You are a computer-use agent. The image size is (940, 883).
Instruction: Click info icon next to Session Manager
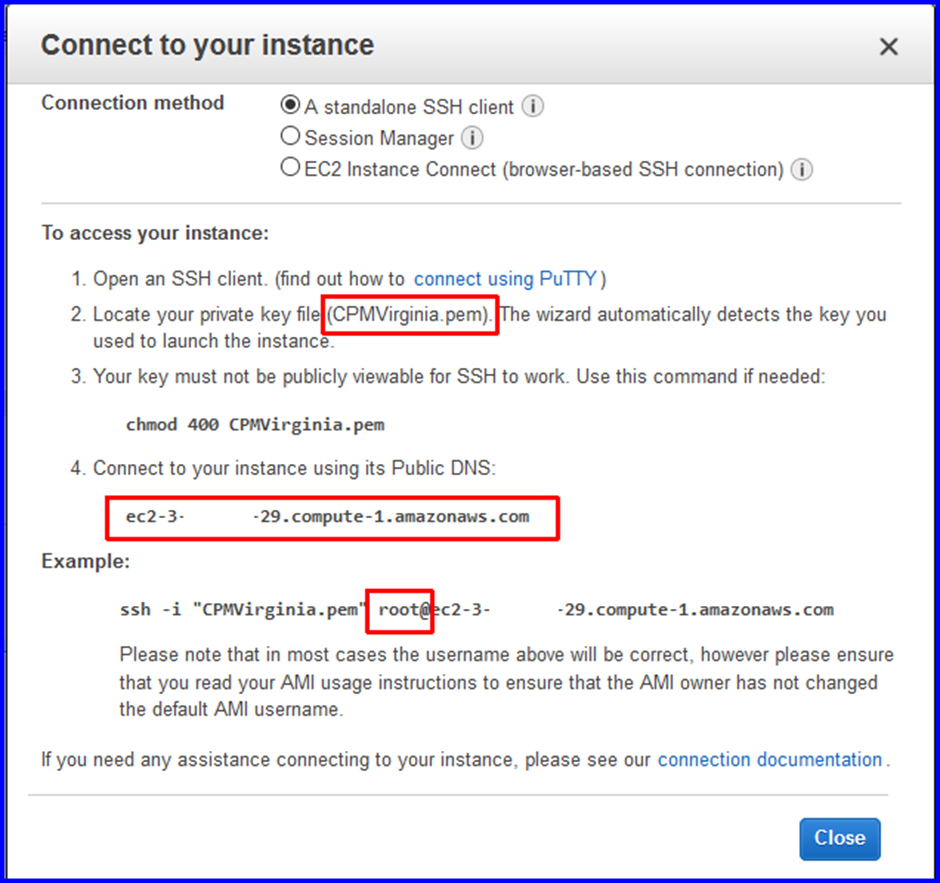pos(473,138)
